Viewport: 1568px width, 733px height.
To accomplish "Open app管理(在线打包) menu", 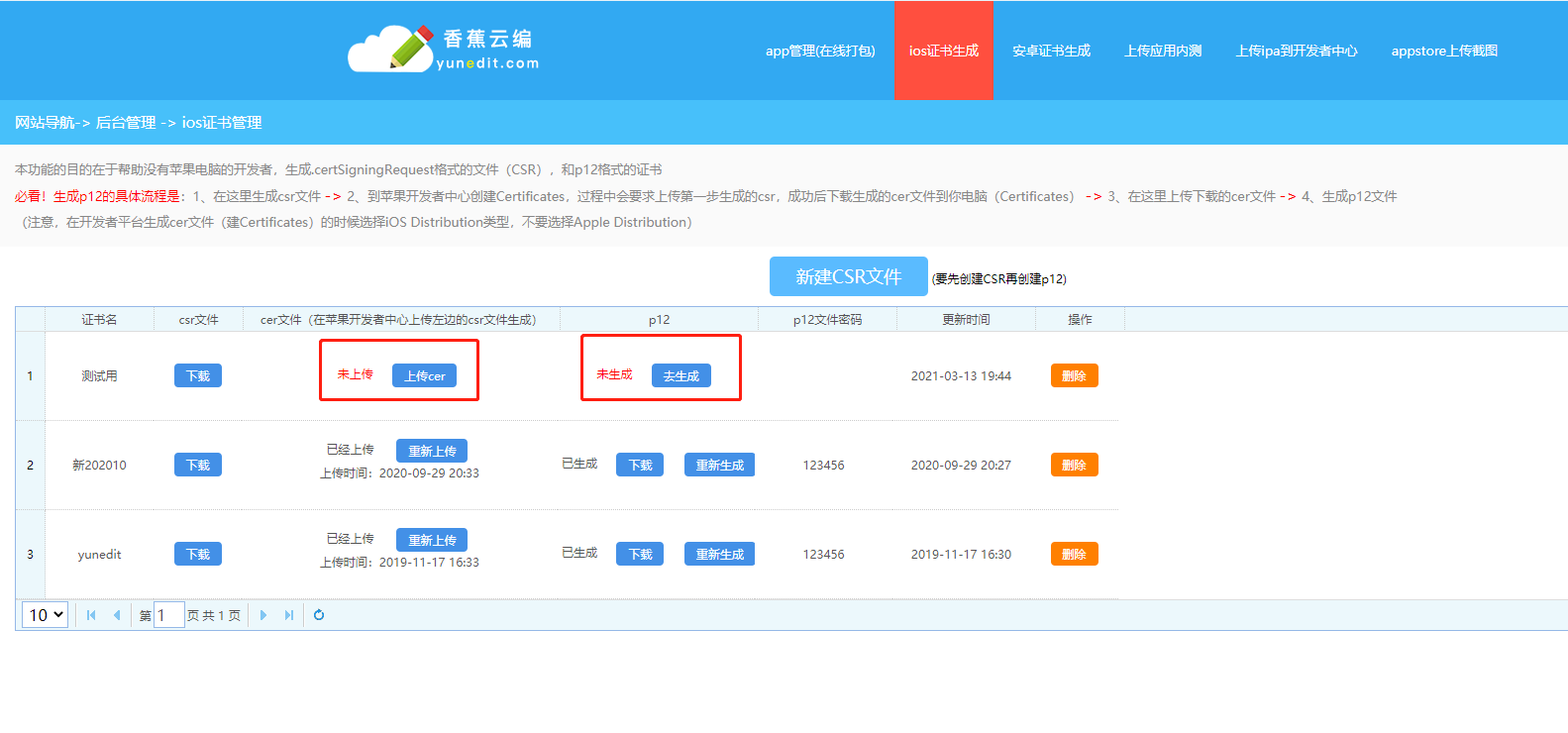I will [x=820, y=51].
